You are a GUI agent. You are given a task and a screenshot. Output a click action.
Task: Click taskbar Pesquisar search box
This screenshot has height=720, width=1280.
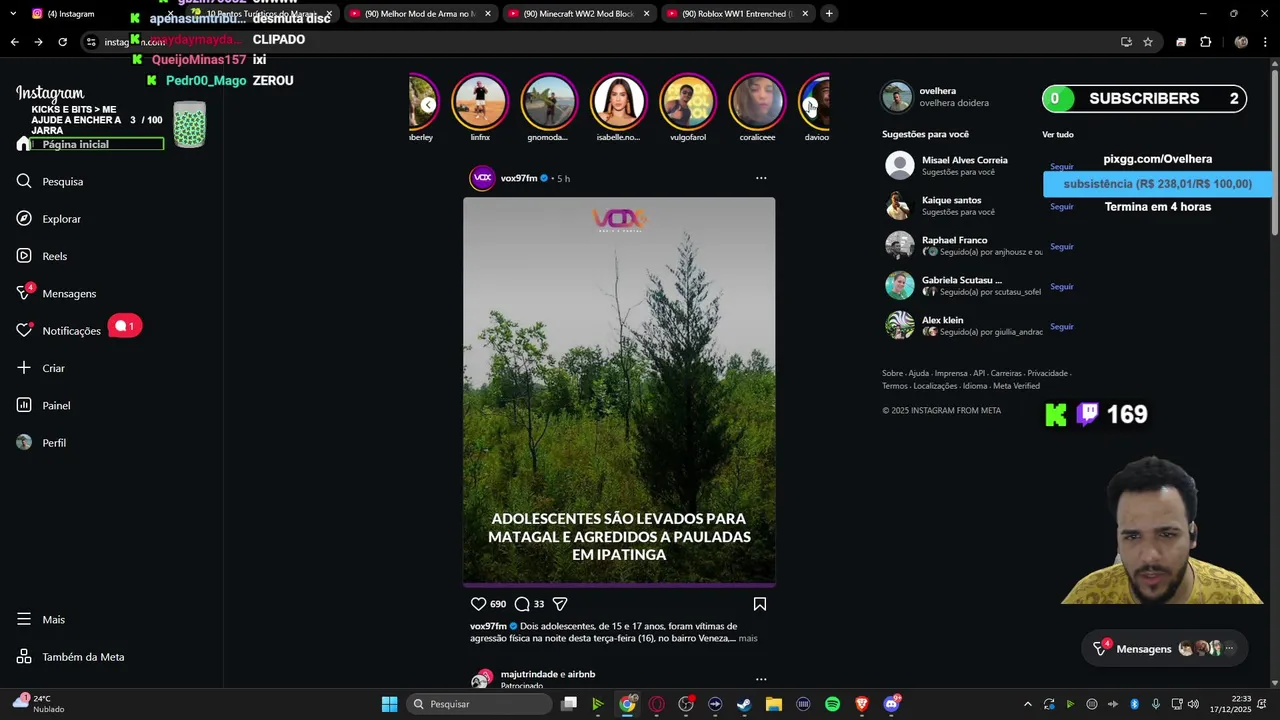pyautogui.click(x=480, y=704)
